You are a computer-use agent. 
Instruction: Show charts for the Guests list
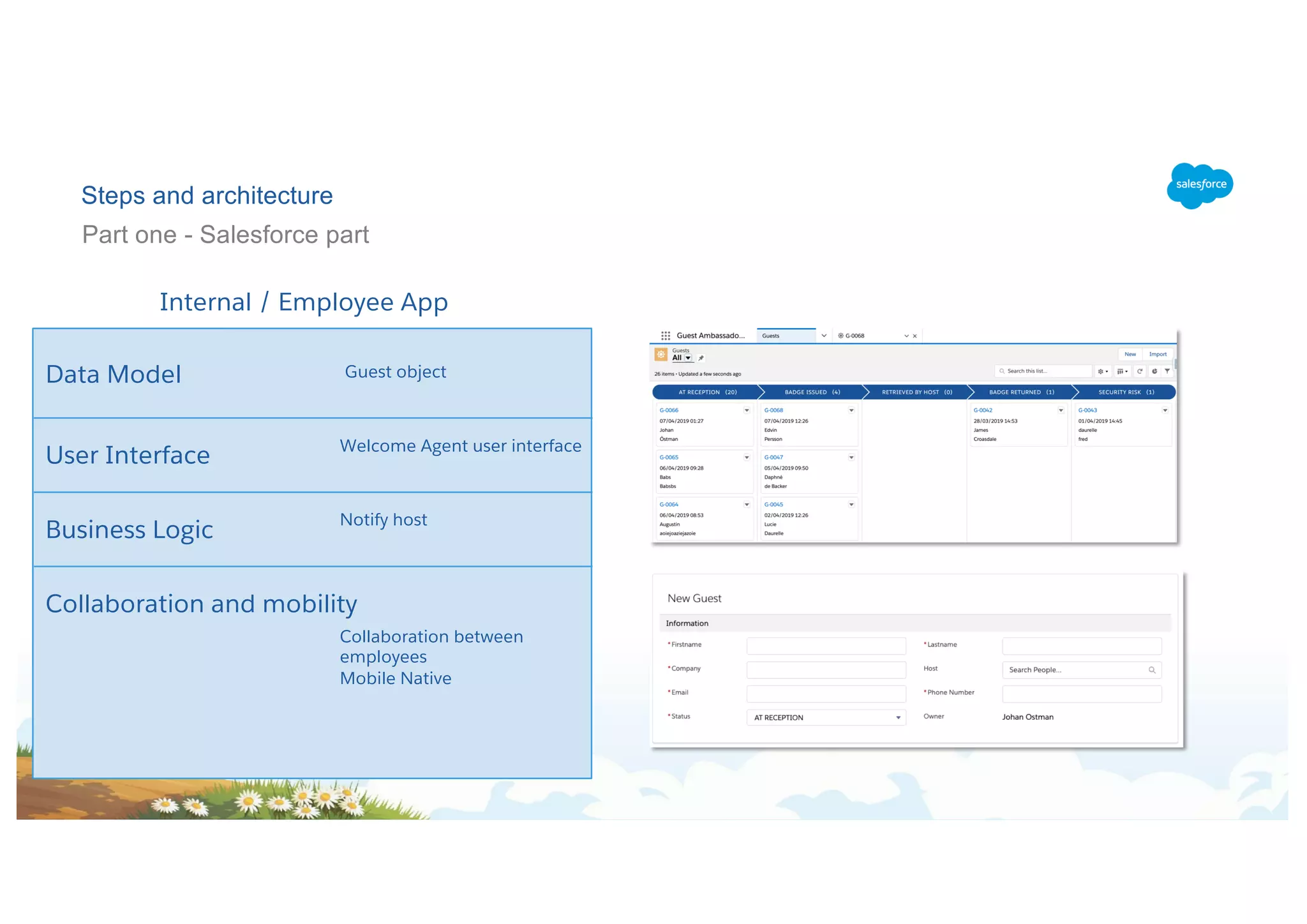pos(1154,371)
